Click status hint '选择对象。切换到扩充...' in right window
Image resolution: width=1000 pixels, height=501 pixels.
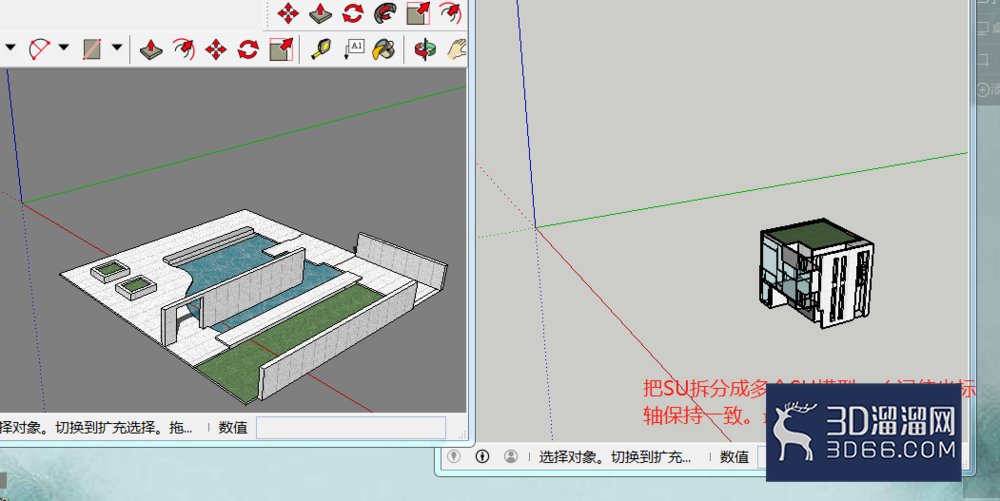pos(615,457)
